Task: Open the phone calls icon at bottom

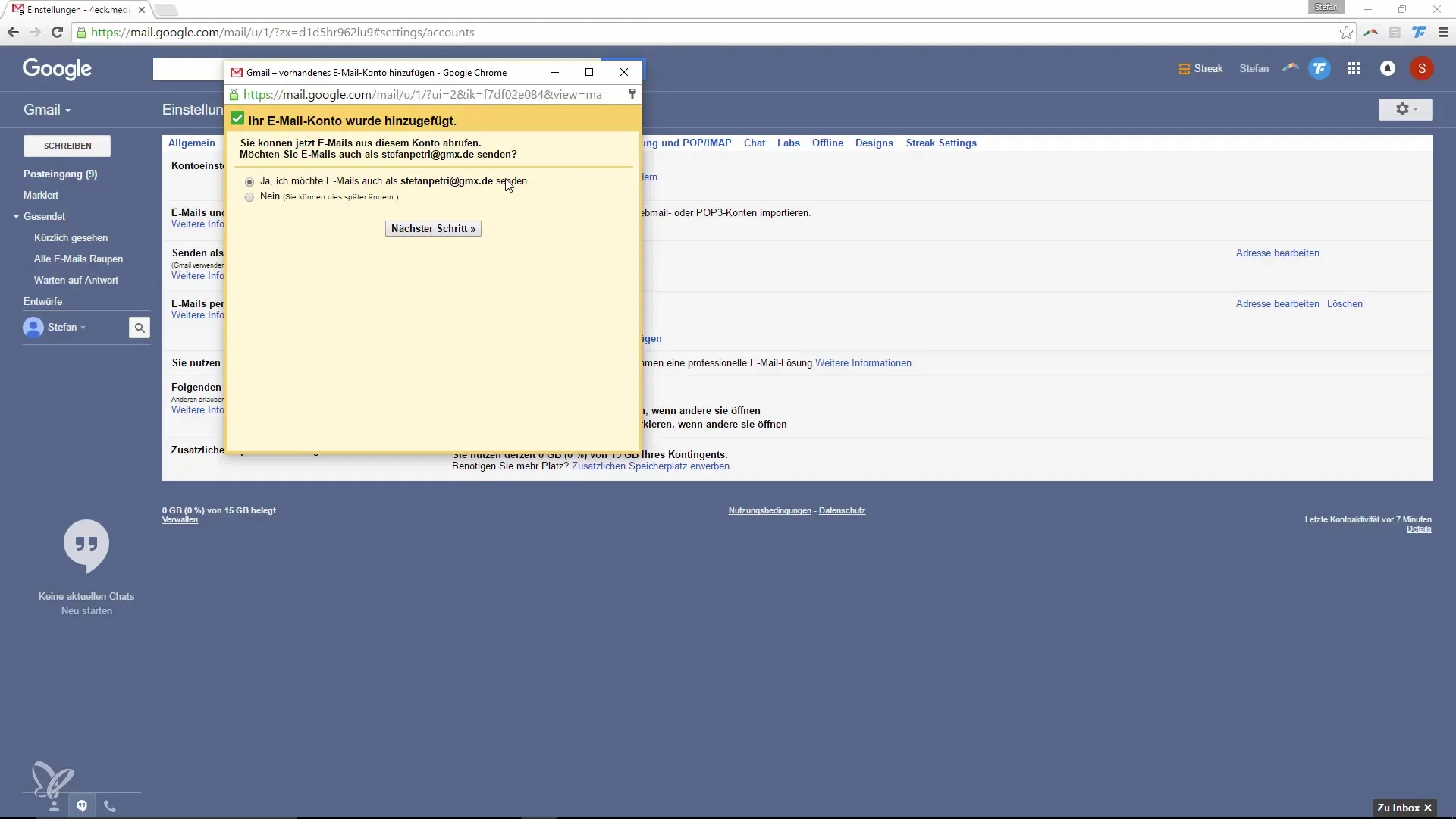Action: 110,806
